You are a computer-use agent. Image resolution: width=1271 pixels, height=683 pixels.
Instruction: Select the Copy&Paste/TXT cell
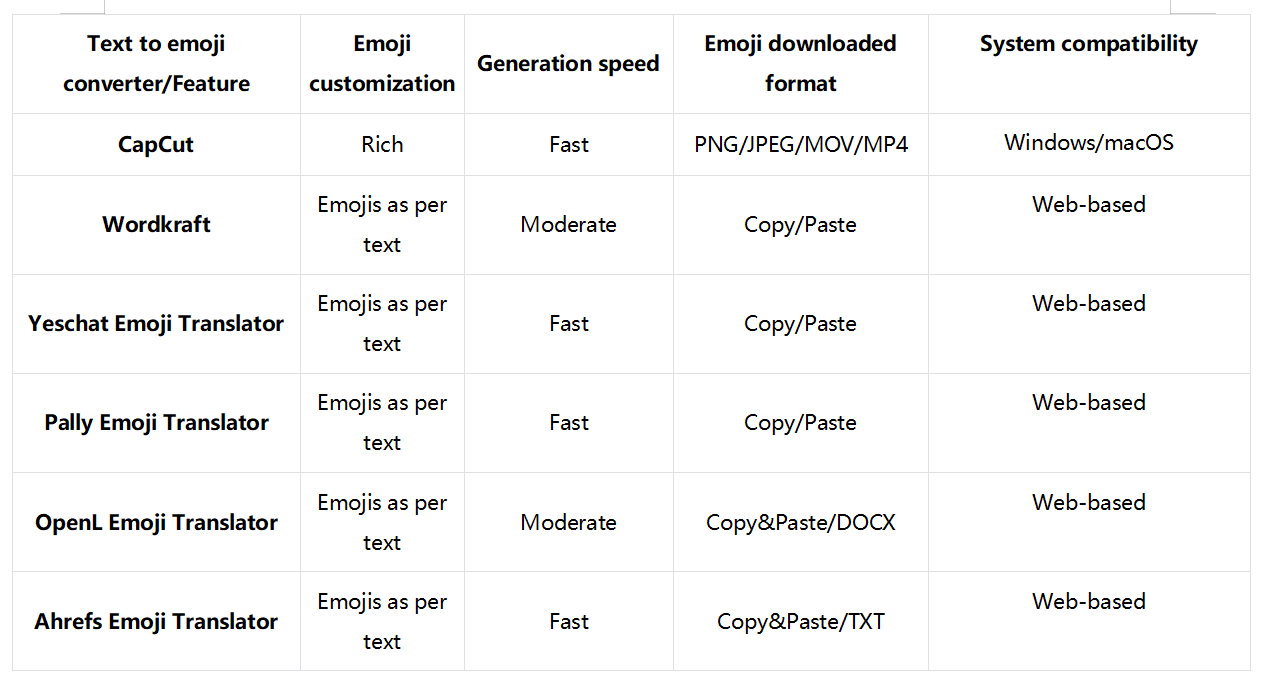click(800, 621)
